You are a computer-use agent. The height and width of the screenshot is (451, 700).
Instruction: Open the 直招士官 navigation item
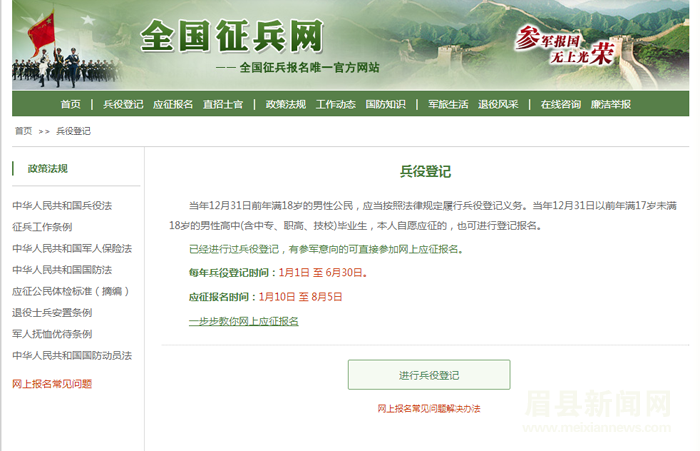pos(222,104)
